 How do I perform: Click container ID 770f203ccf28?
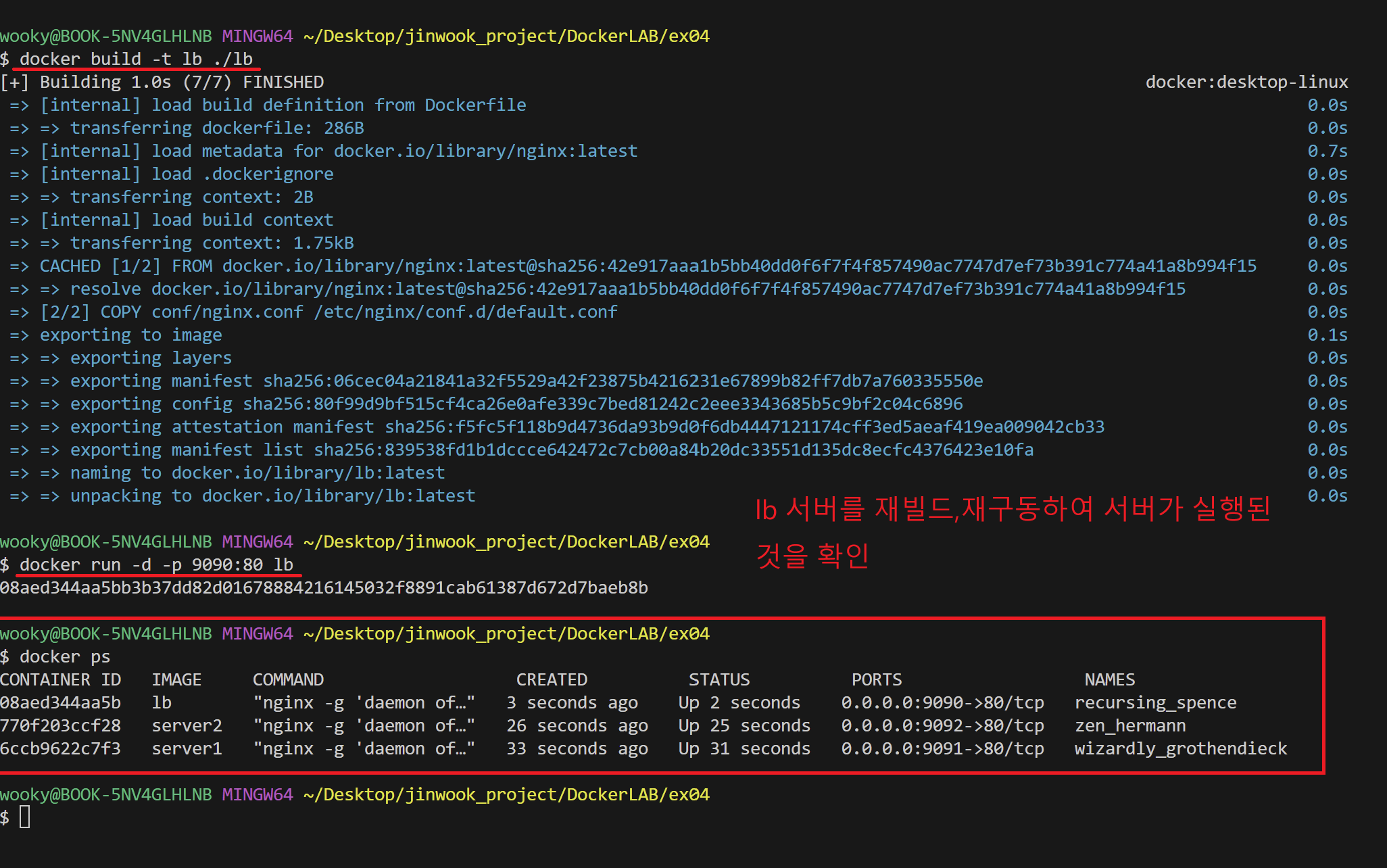click(61, 725)
